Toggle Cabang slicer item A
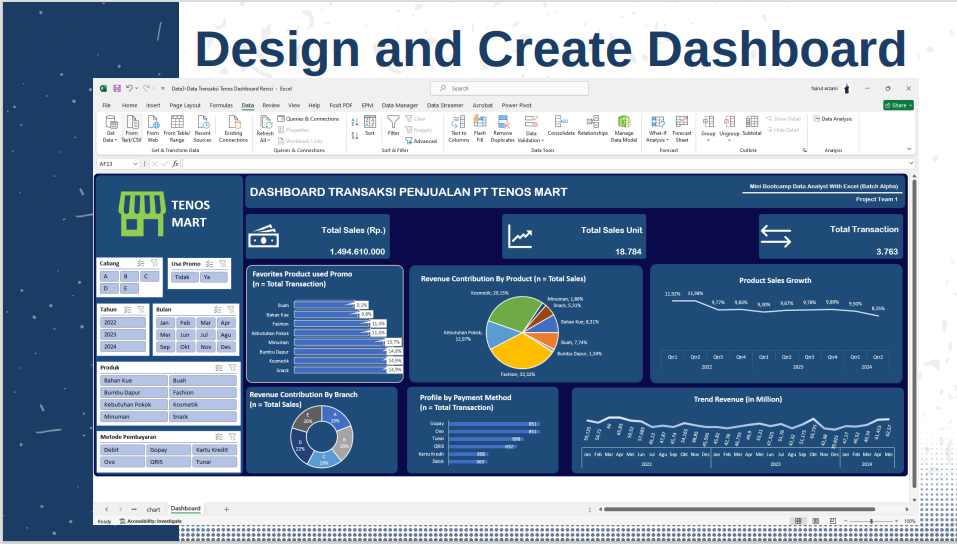957x544 pixels. tap(109, 277)
